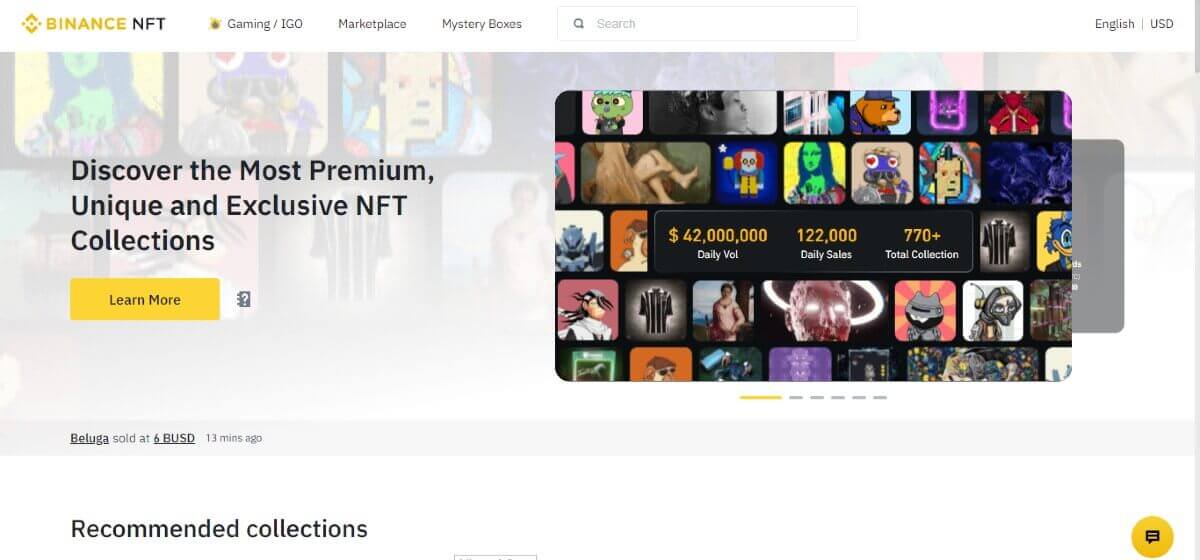
Task: Open the chat support bubble icon
Action: (x=1152, y=536)
